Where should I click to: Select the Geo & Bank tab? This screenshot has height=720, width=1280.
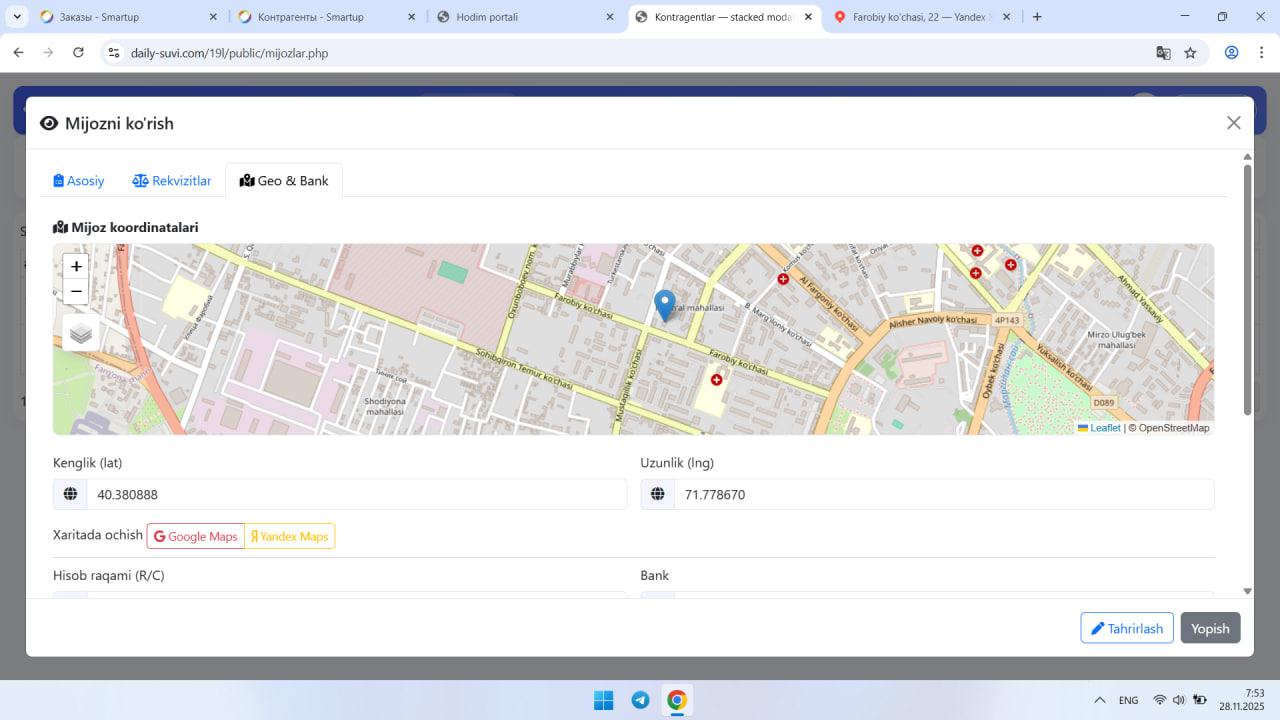pos(284,181)
